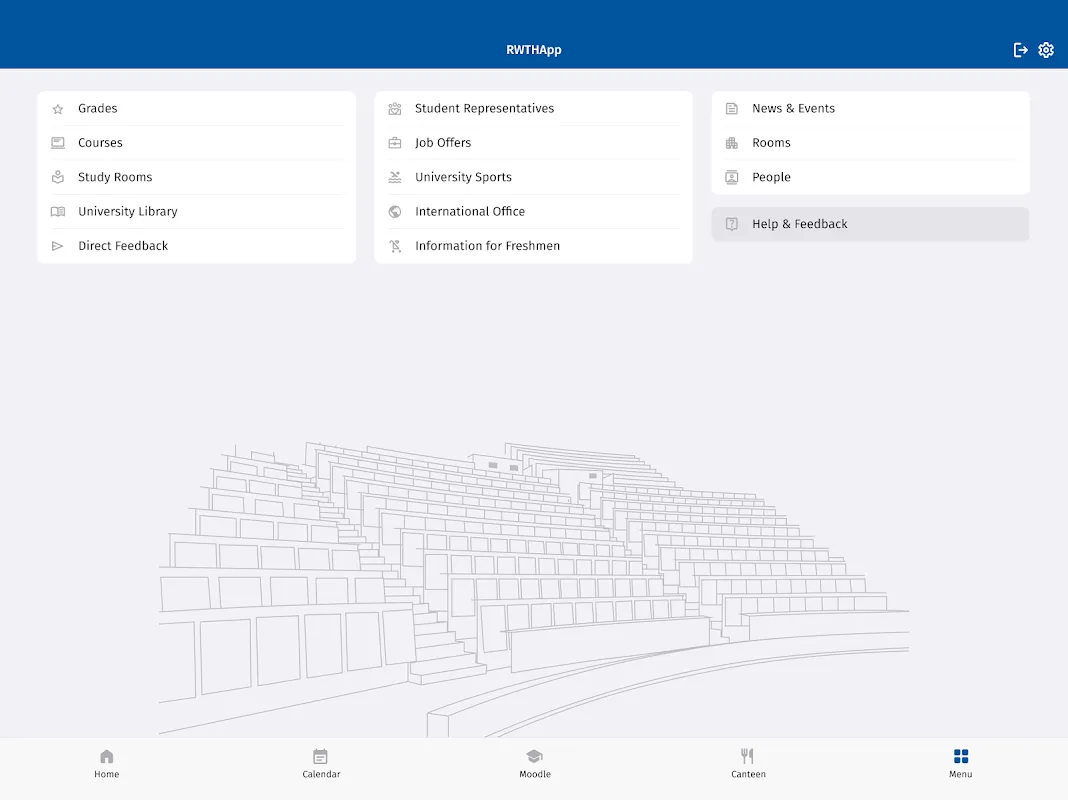The height and width of the screenshot is (800, 1068).
Task: Select the globe icon for International Office
Action: 395,212
